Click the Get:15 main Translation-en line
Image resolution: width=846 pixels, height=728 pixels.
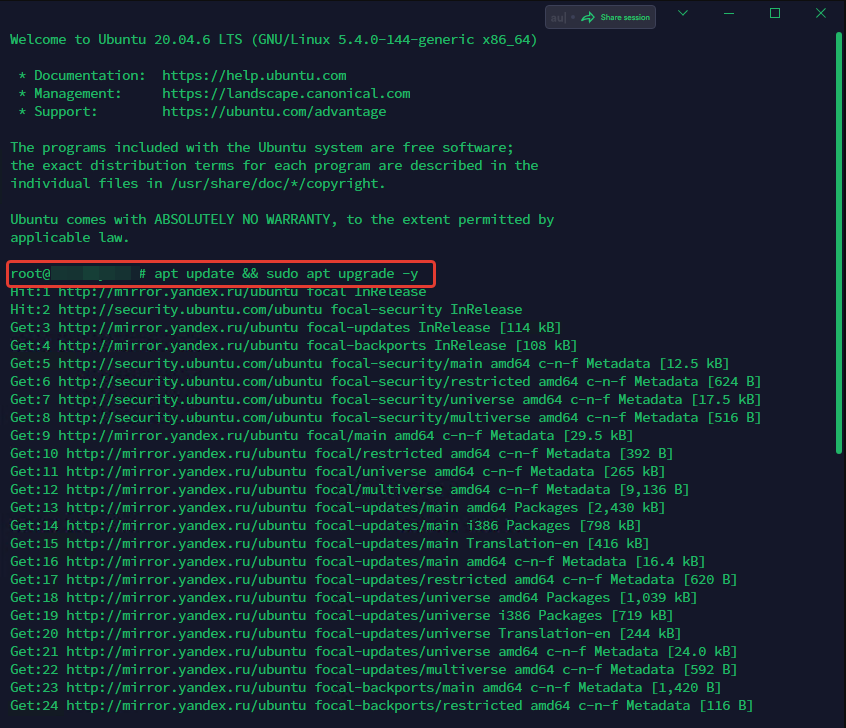click(330, 543)
